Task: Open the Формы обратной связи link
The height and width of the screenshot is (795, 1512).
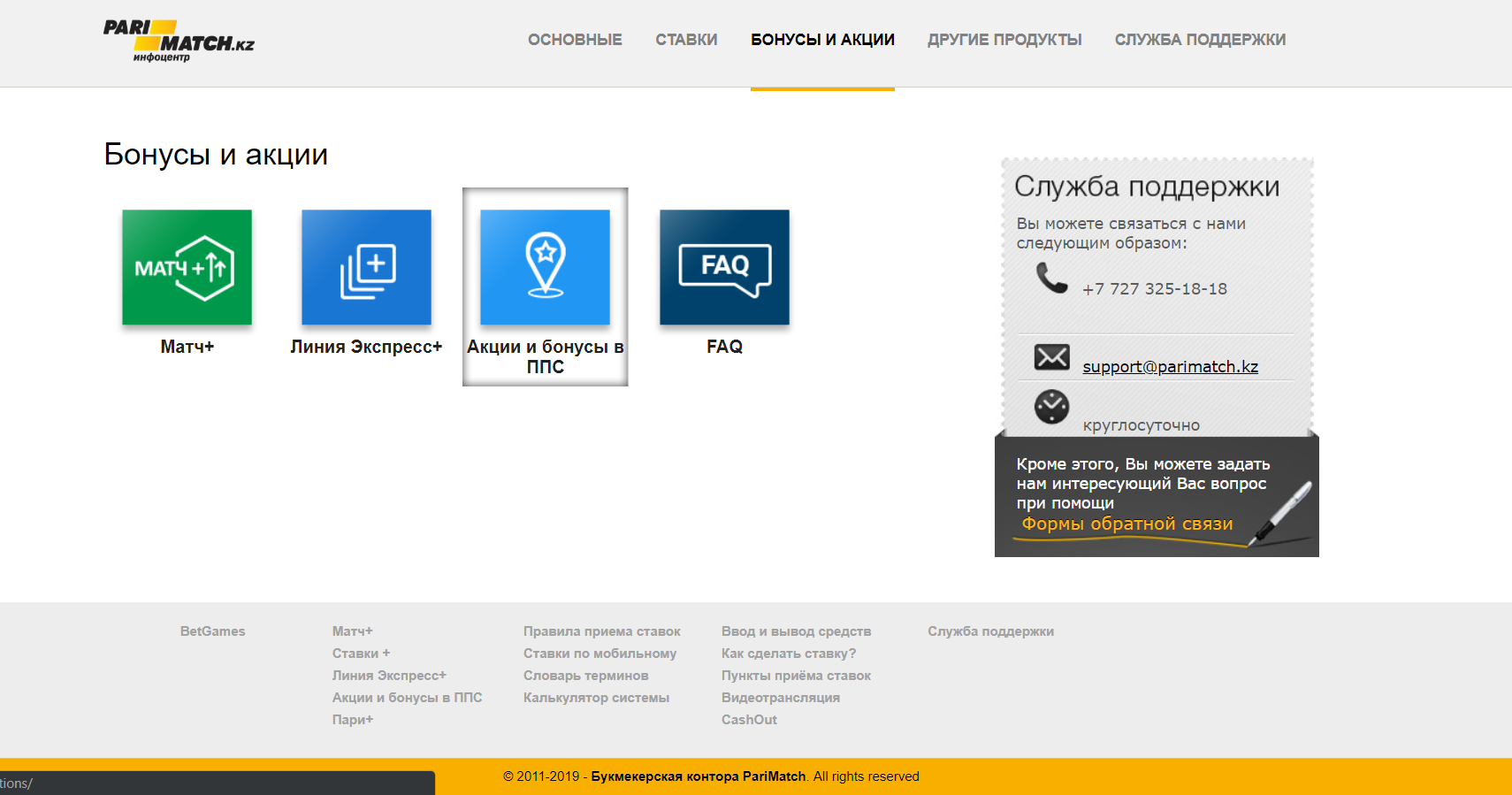Action: (x=1127, y=524)
